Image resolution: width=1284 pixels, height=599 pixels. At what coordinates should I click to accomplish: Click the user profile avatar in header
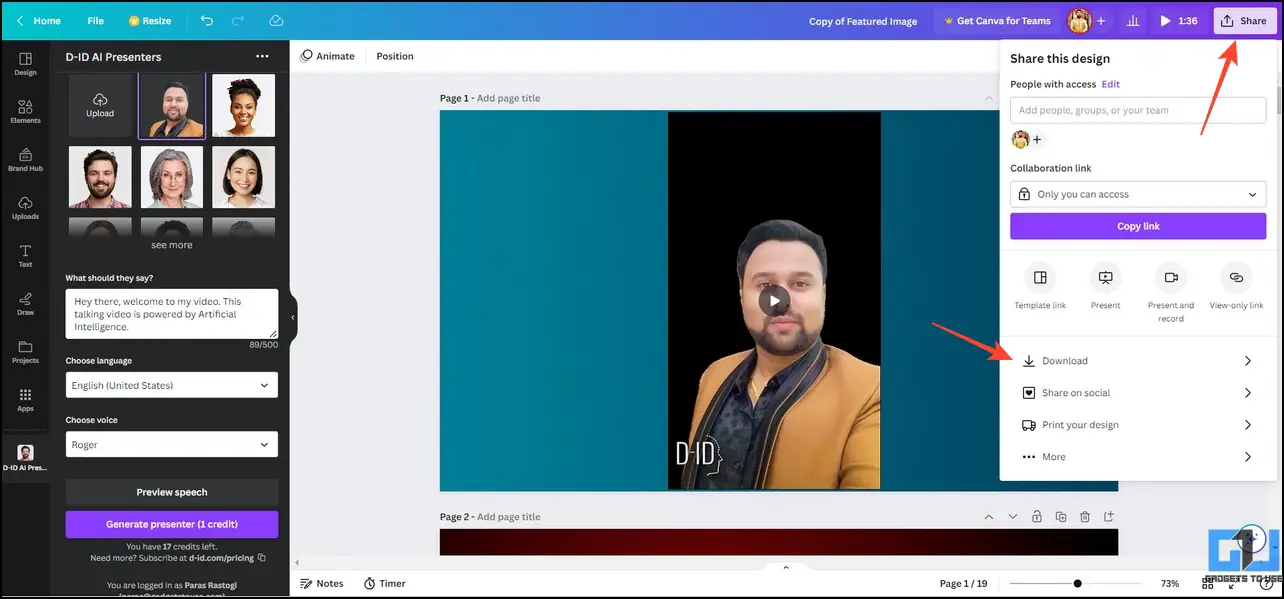pyautogui.click(x=1079, y=20)
